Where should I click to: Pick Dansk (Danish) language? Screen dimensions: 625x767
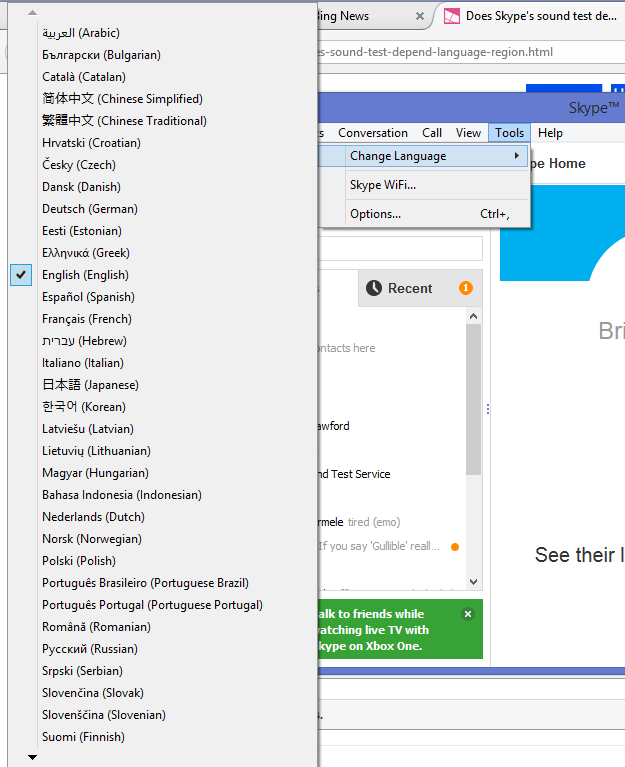[81, 187]
